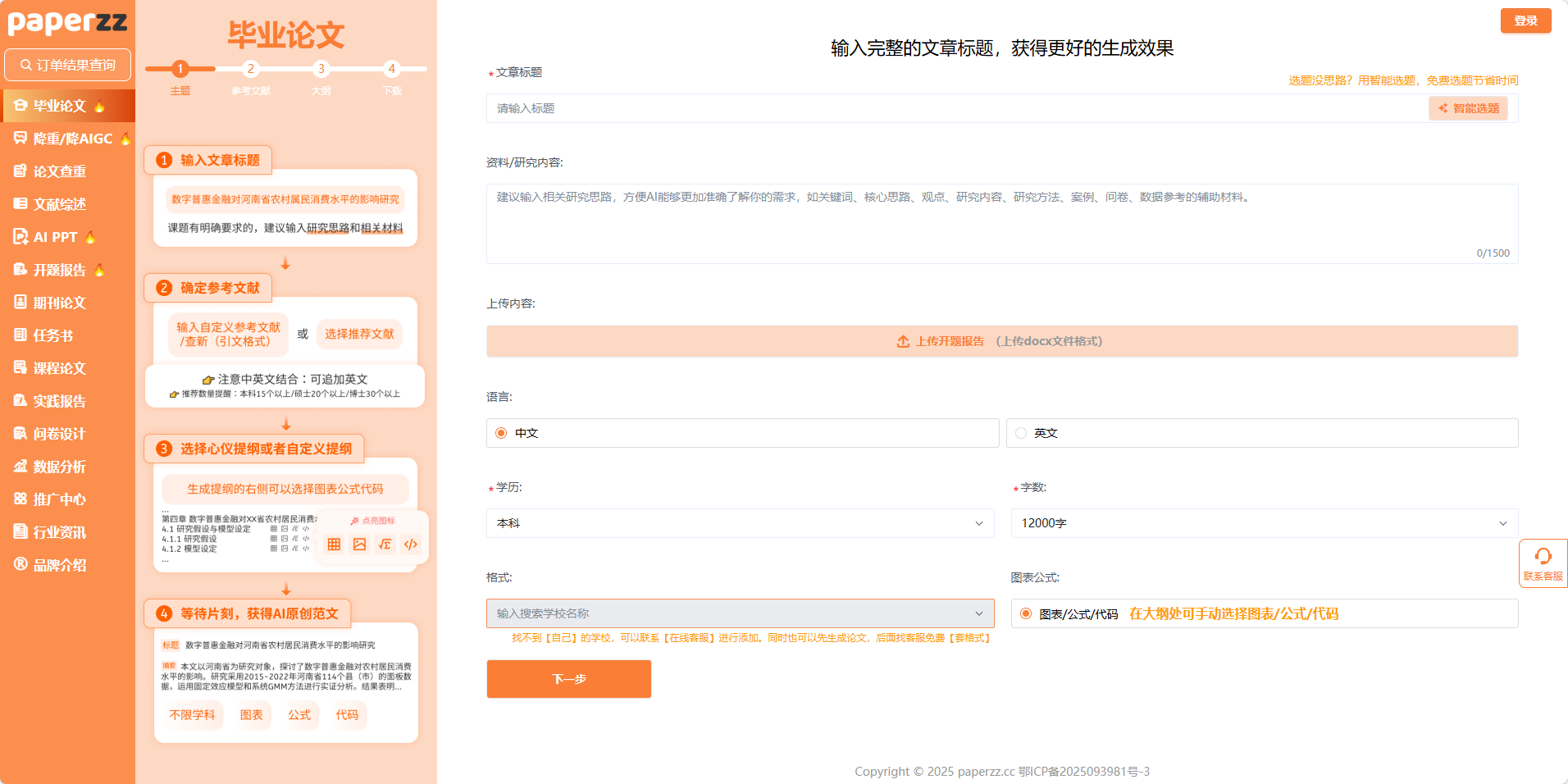Focus the 文章标题 input field
The width and height of the screenshot is (1568, 784).
point(956,108)
